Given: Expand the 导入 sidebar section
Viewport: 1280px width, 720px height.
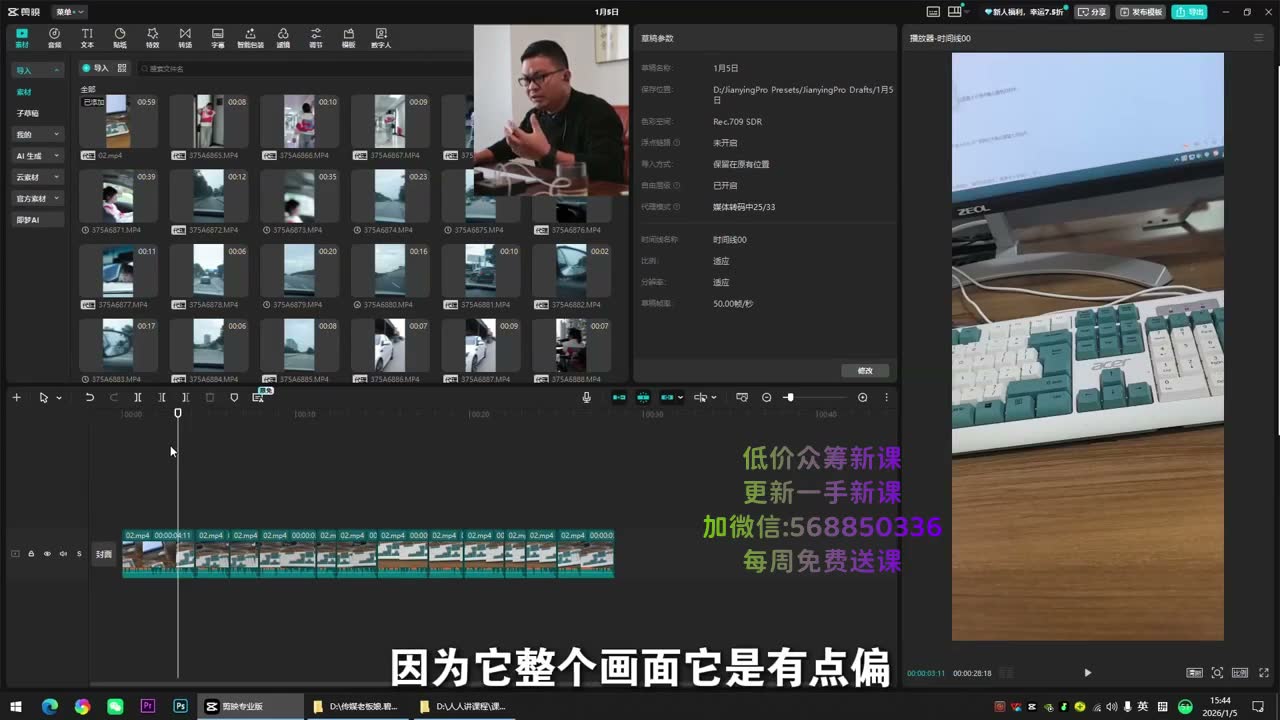Looking at the screenshot, I should [x=37, y=70].
